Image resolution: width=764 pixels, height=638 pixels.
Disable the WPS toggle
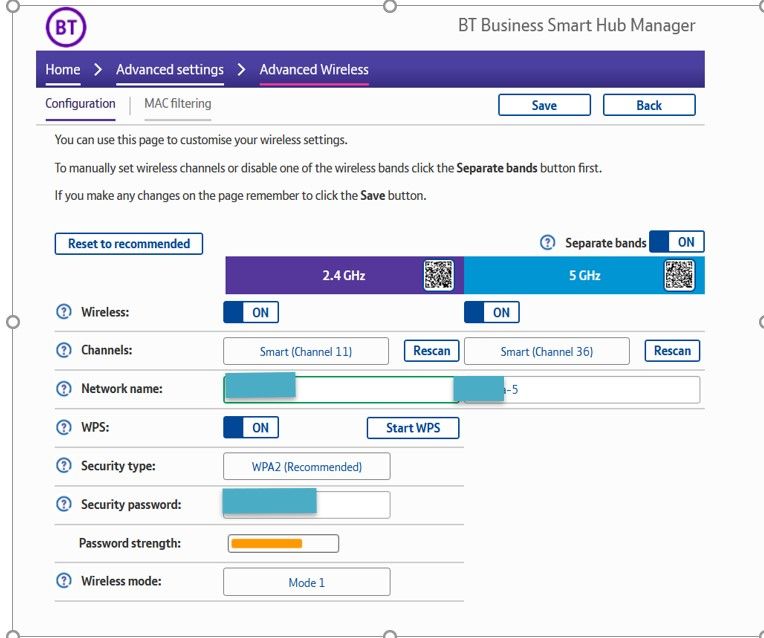point(251,428)
